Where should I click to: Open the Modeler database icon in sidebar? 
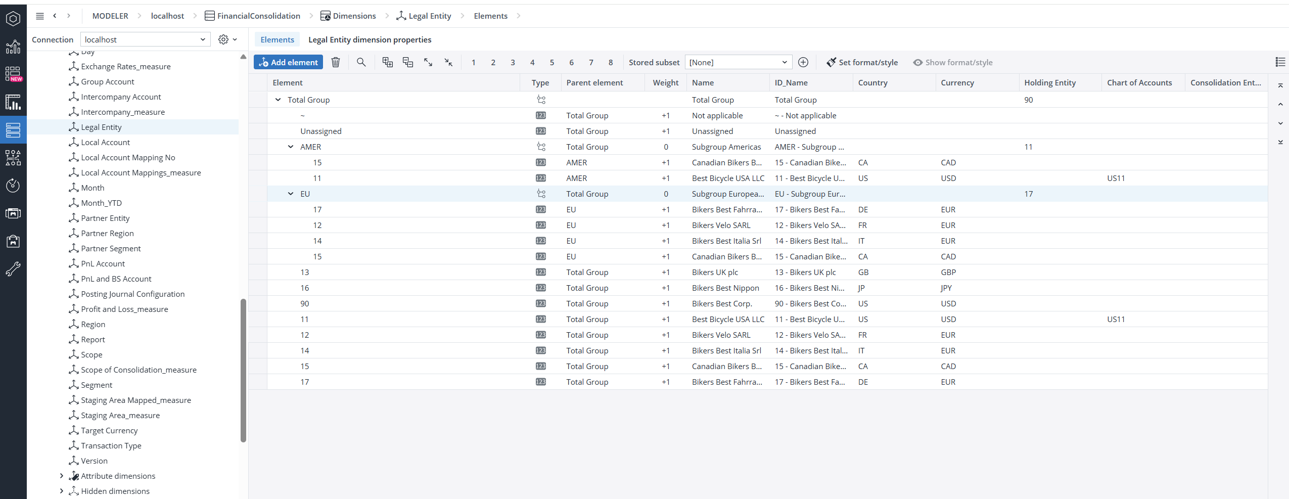coord(13,130)
